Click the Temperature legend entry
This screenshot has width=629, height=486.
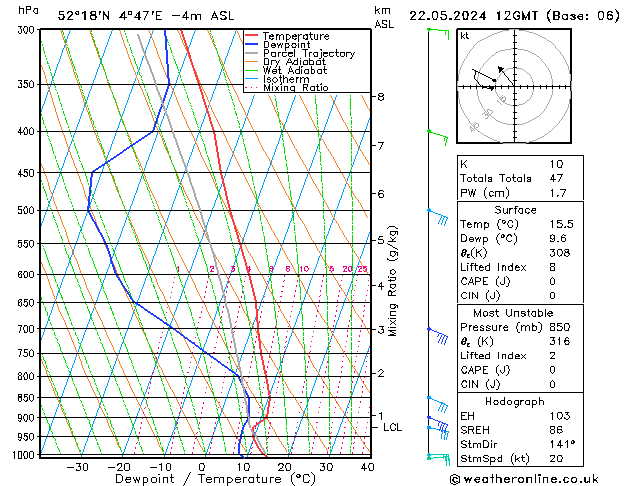(x=287, y=36)
